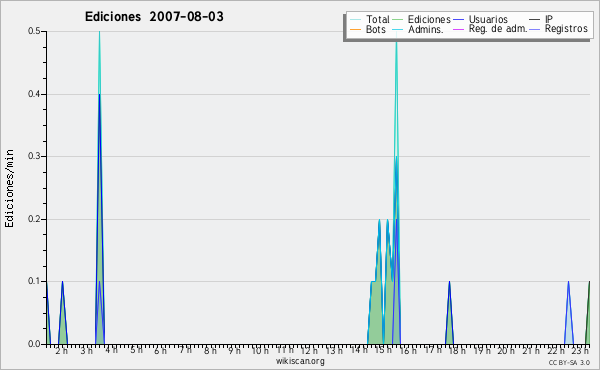Click the spike just before 18 h
This screenshot has height=370, width=600.
pyautogui.click(x=450, y=314)
